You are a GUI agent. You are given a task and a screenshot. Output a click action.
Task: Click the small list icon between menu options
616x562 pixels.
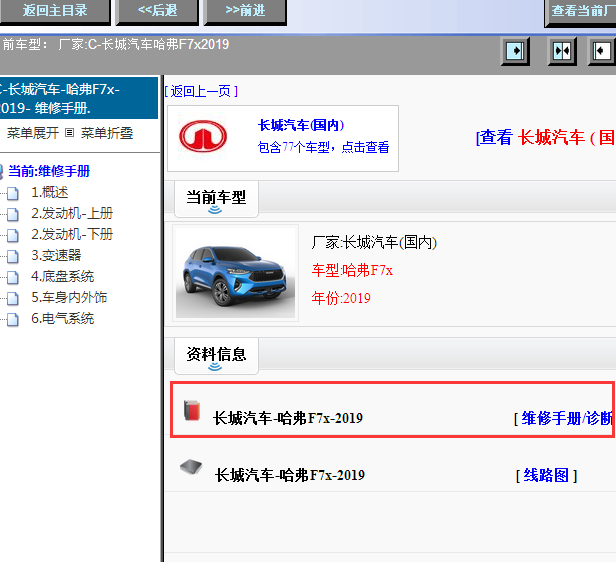[70, 133]
